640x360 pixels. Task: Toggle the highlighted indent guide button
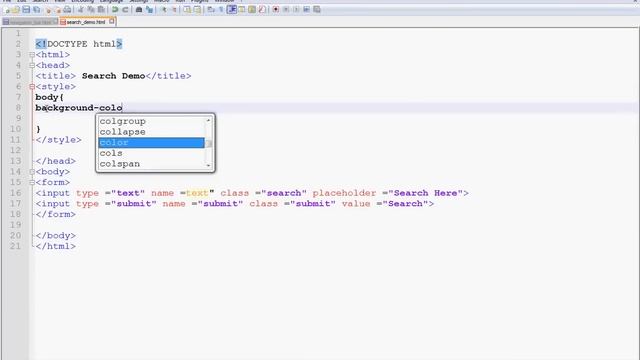[232, 9]
